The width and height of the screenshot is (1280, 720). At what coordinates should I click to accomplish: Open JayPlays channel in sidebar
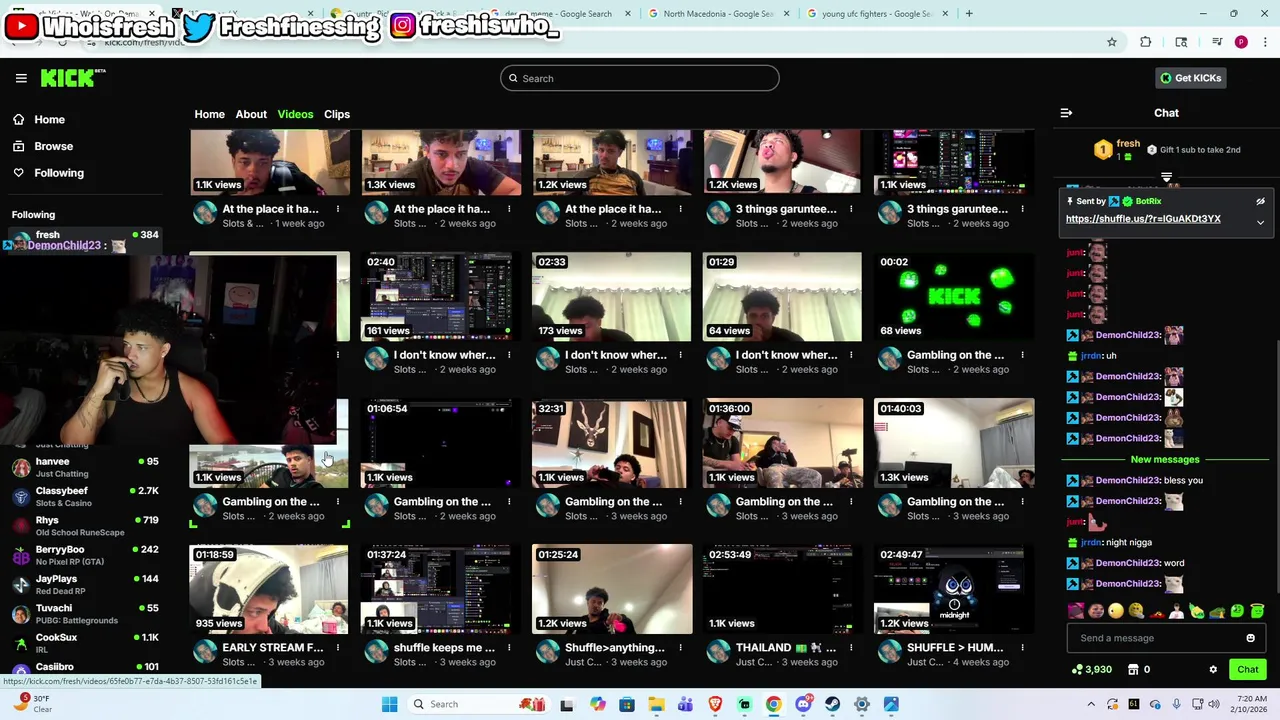click(85, 584)
